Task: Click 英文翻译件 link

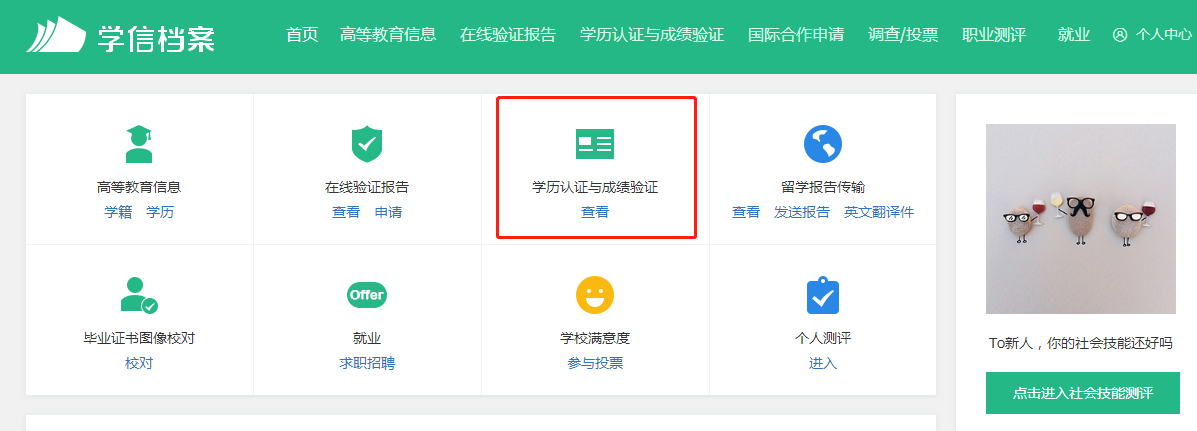Action: pyautogui.click(x=879, y=212)
